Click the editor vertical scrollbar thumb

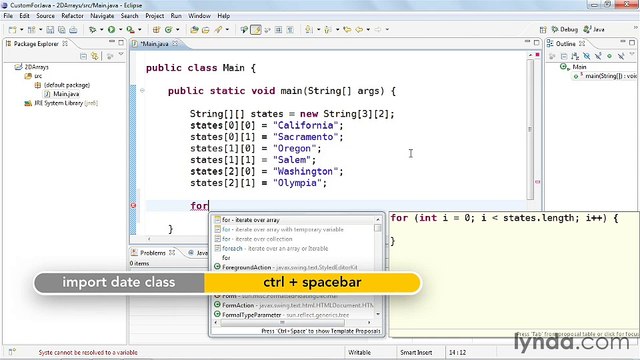(x=530, y=129)
